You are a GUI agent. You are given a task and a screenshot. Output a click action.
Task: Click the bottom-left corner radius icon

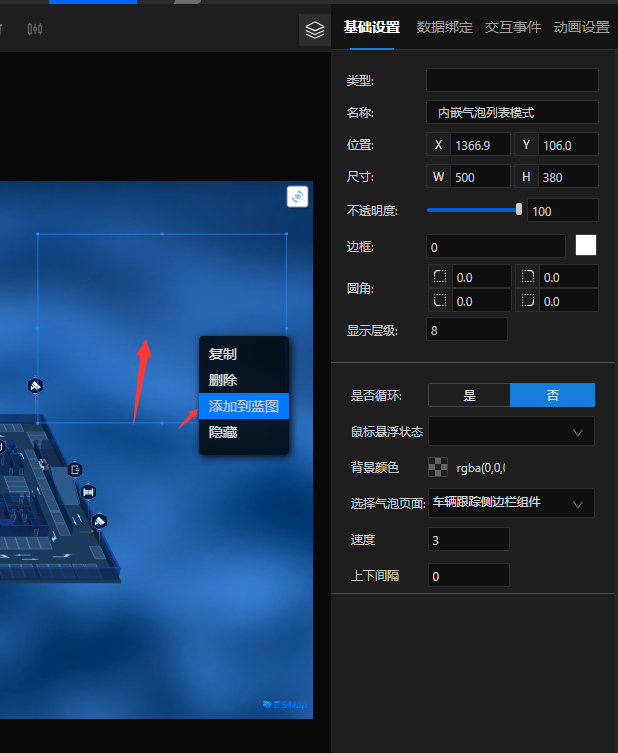(x=439, y=300)
